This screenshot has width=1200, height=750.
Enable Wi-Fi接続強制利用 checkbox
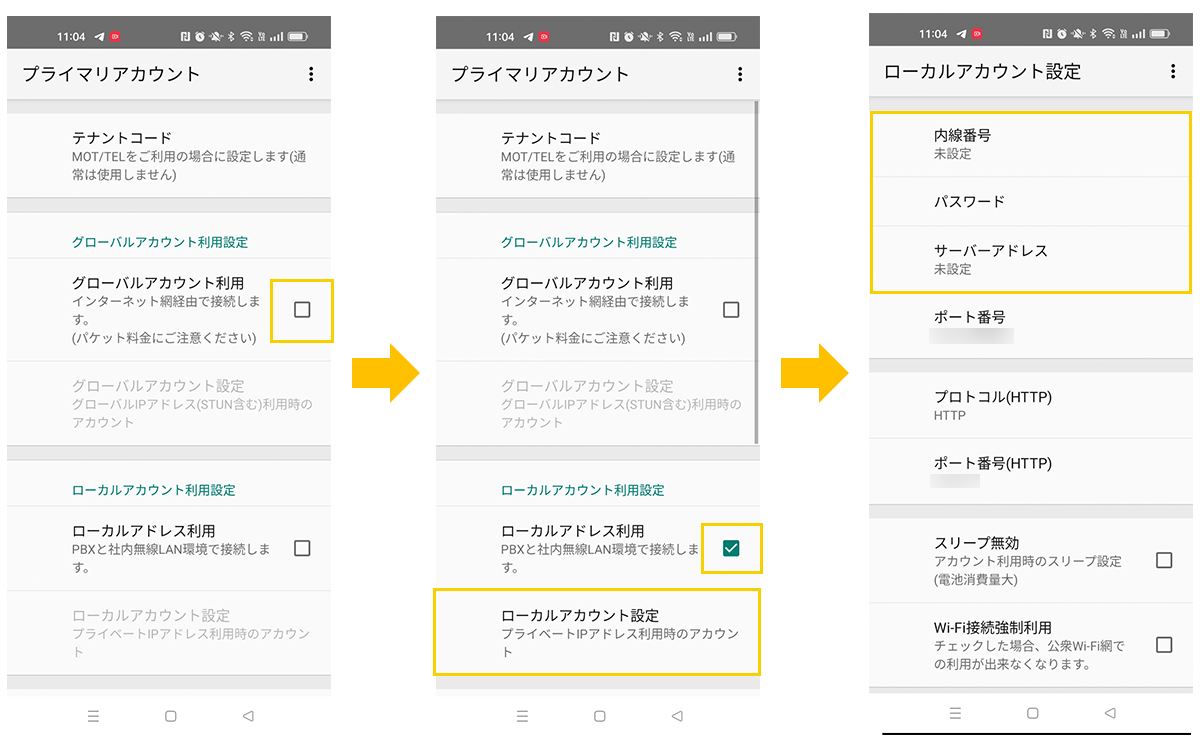pyautogui.click(x=1163, y=645)
